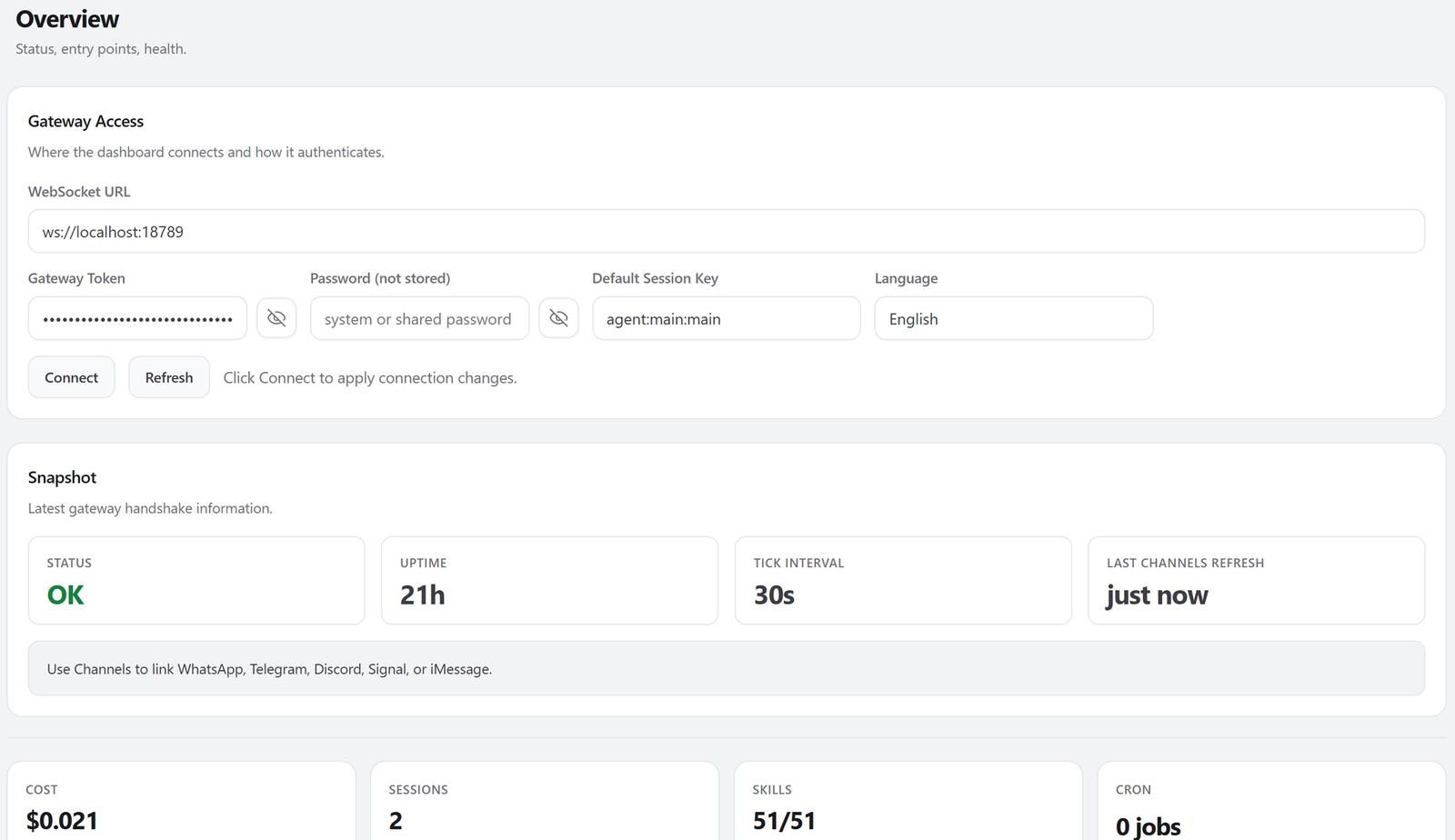Click the Tick Interval 30s card
The height and width of the screenshot is (840, 1455).
[x=903, y=581]
